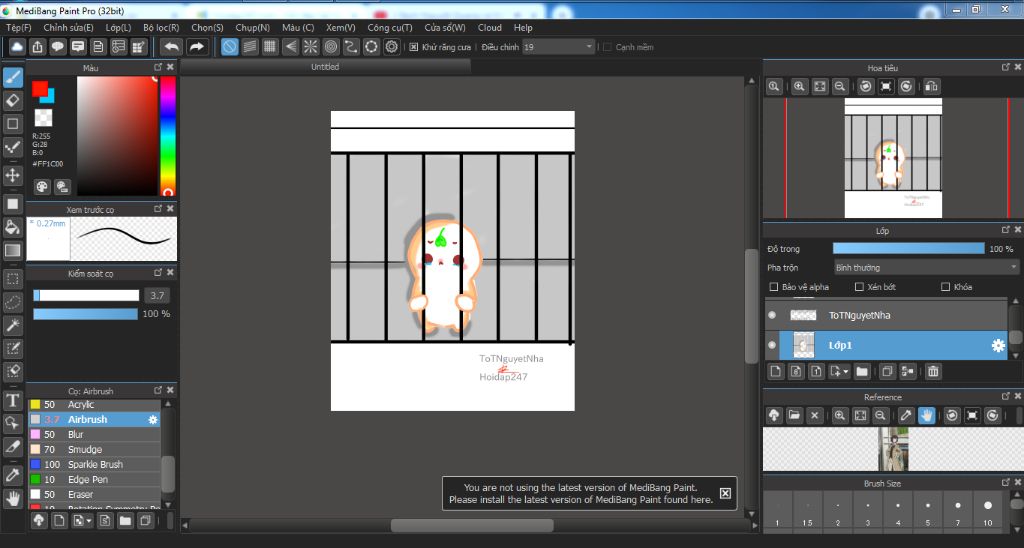Open the Lớp(L) menu

tap(118, 27)
